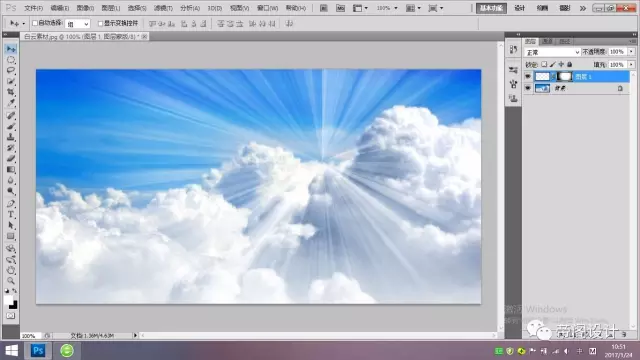Hide Layer 1 using its eye icon

pos(528,76)
